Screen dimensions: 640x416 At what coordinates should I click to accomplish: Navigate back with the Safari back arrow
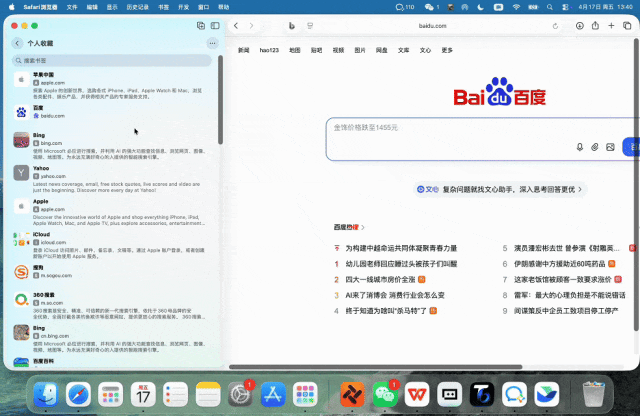236,26
